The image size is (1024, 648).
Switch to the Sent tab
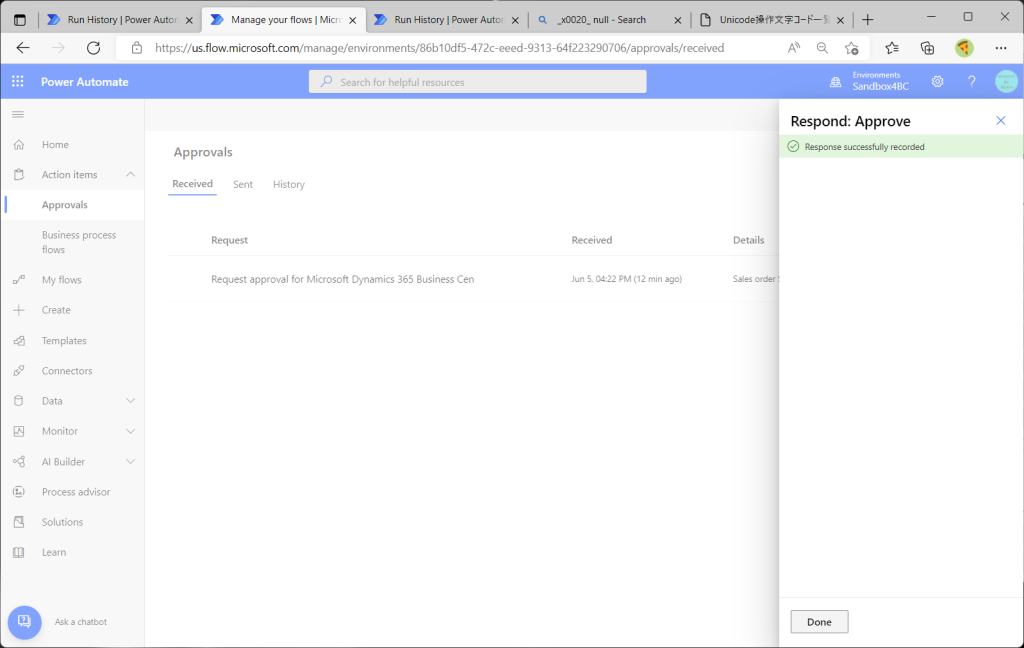(x=243, y=184)
